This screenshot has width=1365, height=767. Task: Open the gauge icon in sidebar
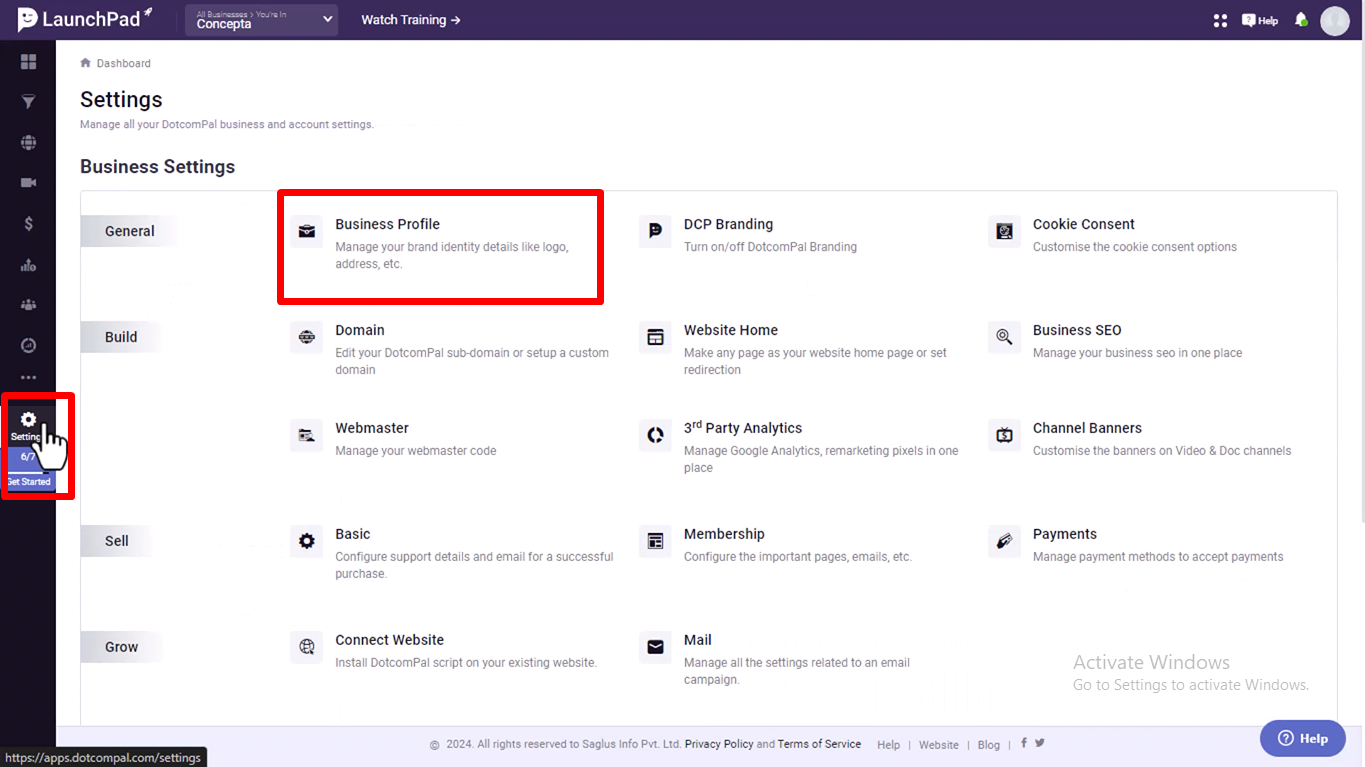[28, 345]
